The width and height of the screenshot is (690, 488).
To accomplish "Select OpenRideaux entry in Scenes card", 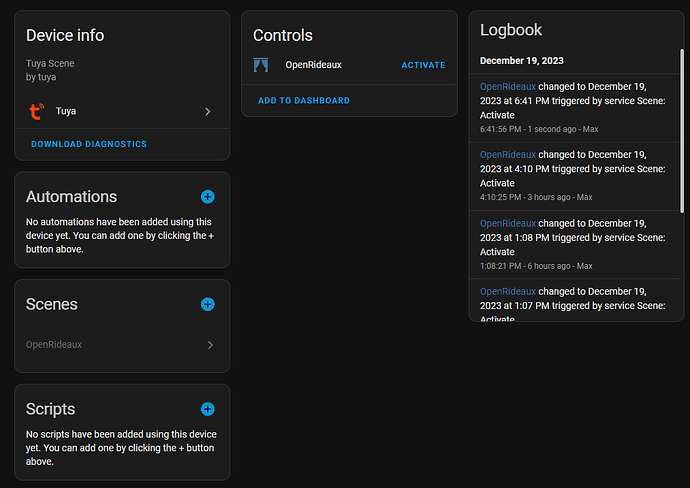I will 55,345.
